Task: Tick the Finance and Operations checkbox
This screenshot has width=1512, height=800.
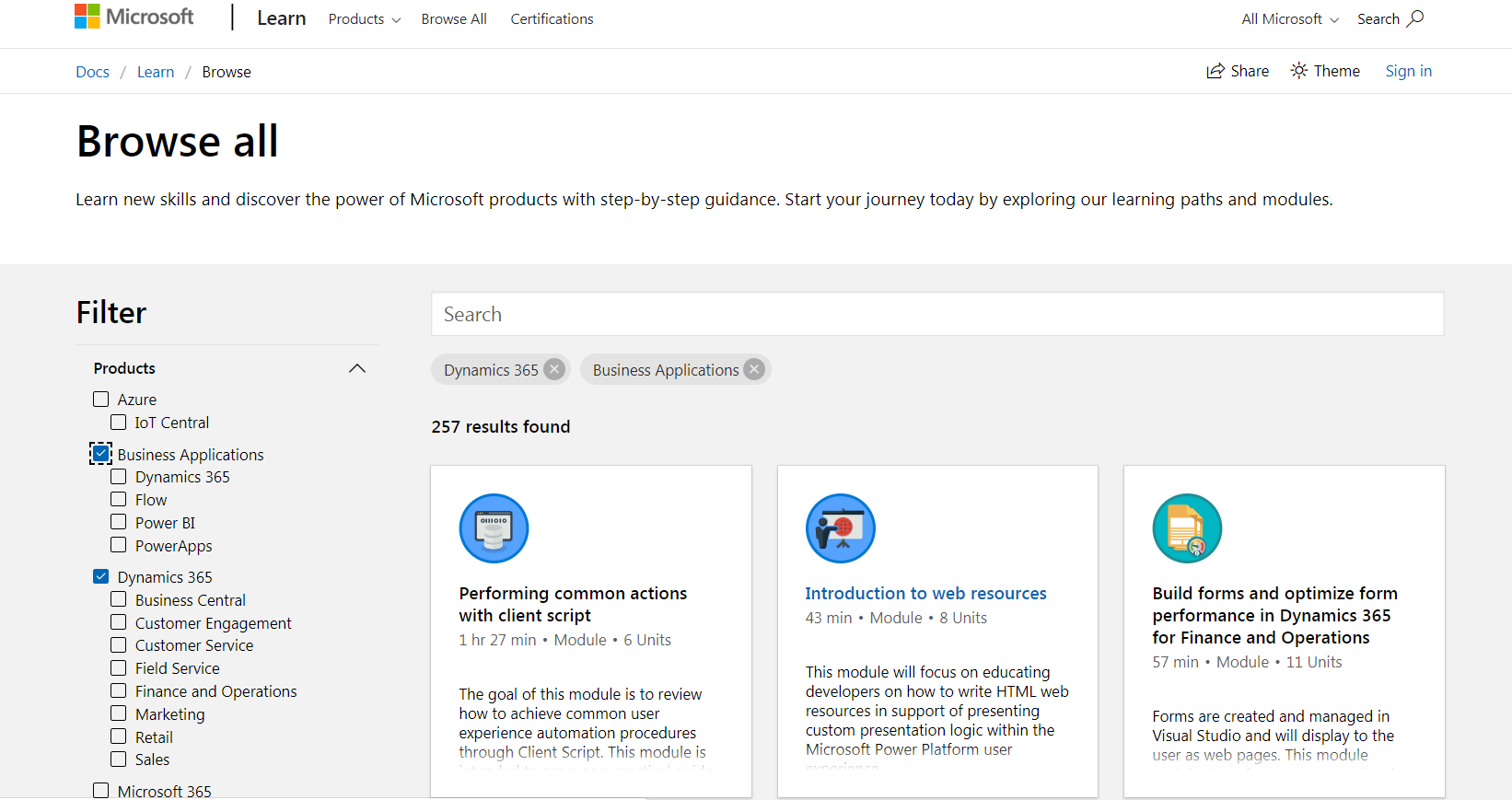Action: click(x=119, y=690)
